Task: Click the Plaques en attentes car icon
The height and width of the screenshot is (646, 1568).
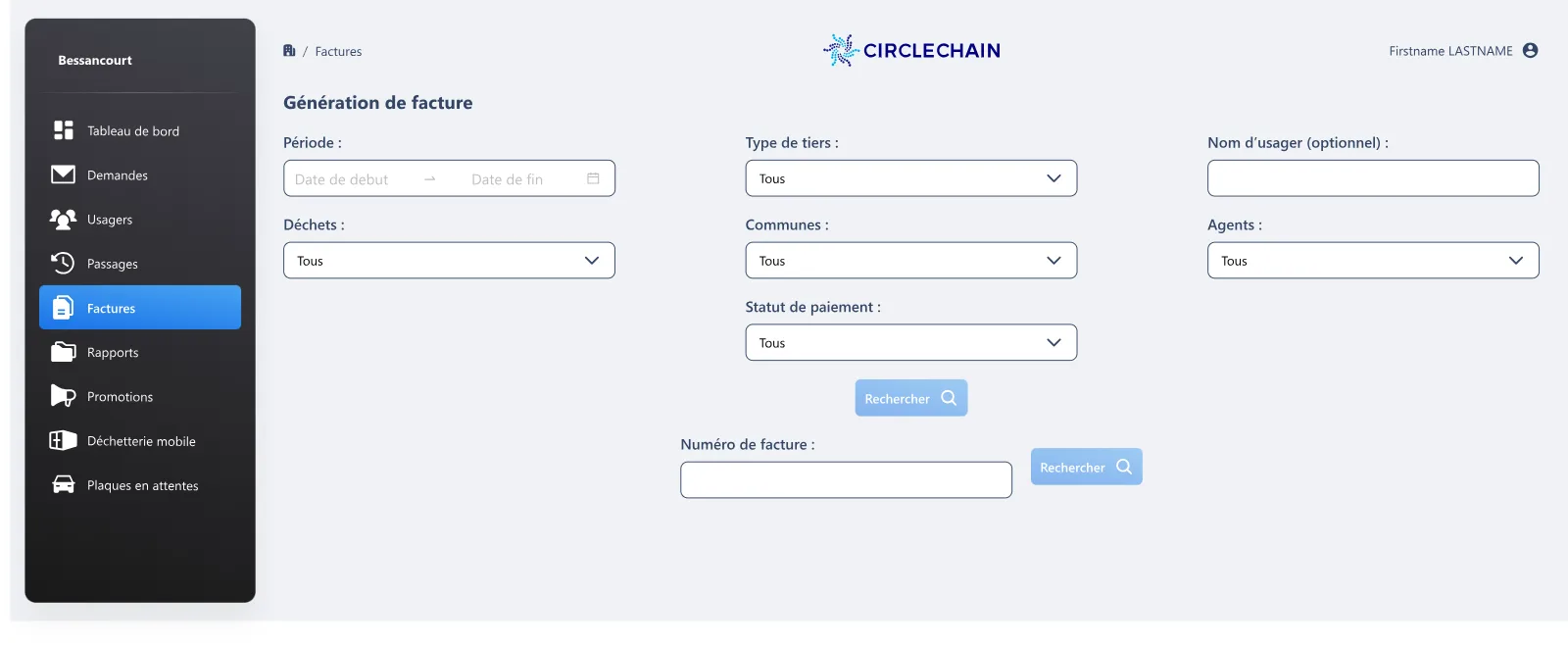Action: [x=63, y=484]
